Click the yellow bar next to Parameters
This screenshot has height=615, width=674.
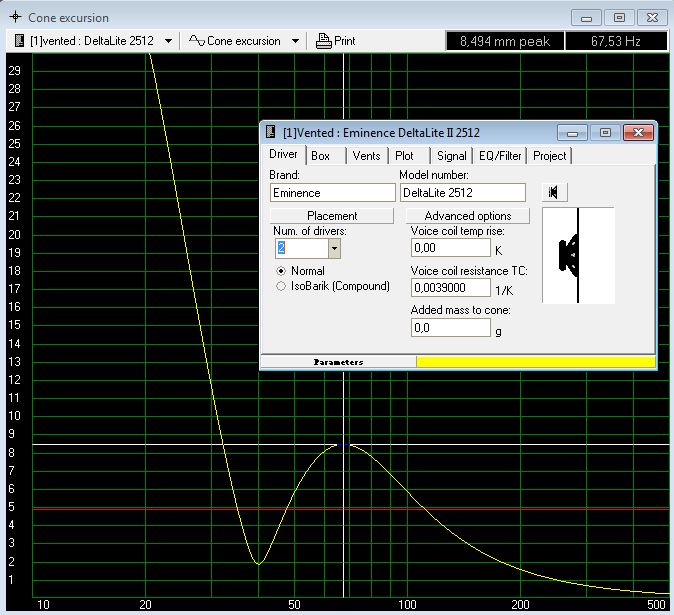pos(535,362)
